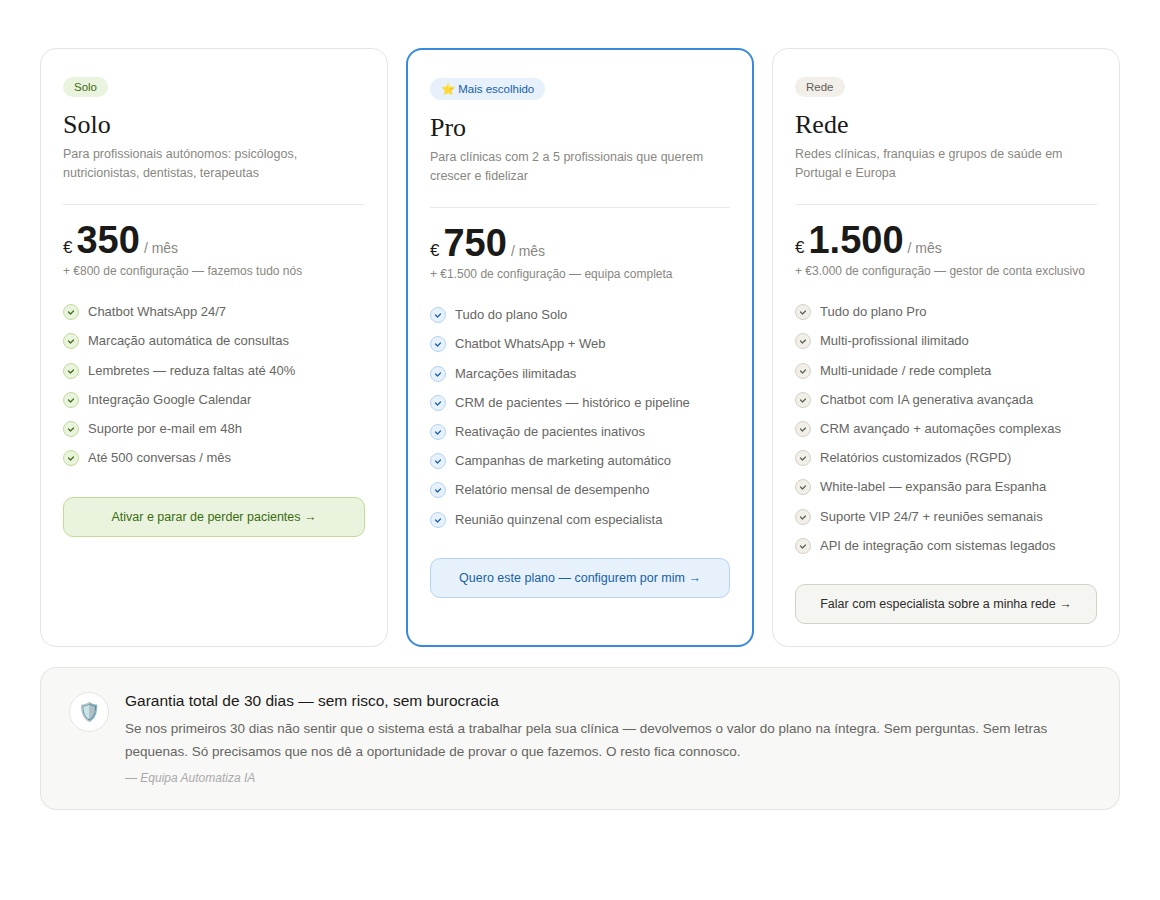Click blue check icon beside Marcações ilimitadas
Screen dimensions: 1160x900
pos(438,374)
